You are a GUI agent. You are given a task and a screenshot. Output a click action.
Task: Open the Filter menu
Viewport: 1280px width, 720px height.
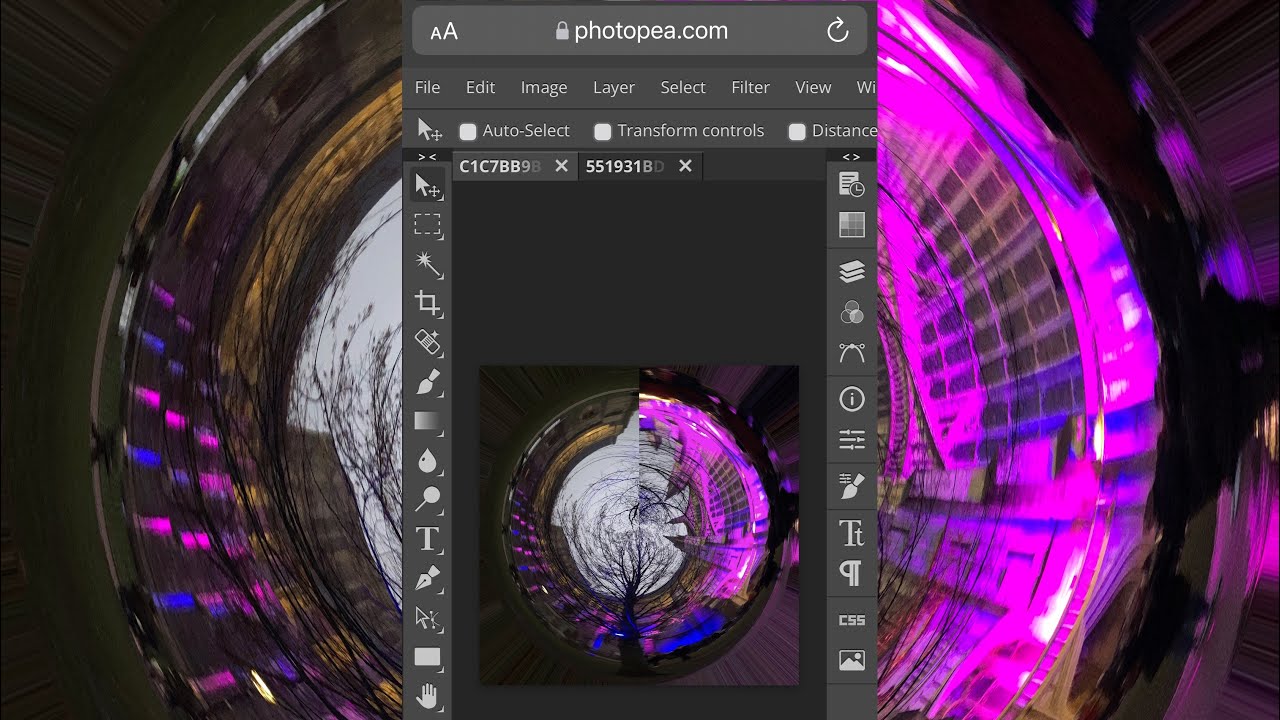[750, 87]
